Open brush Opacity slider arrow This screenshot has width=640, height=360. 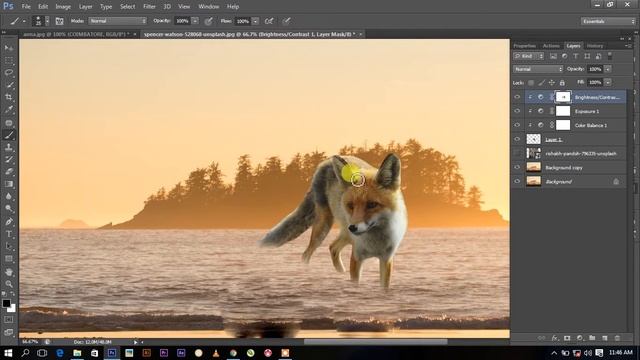[x=195, y=21]
